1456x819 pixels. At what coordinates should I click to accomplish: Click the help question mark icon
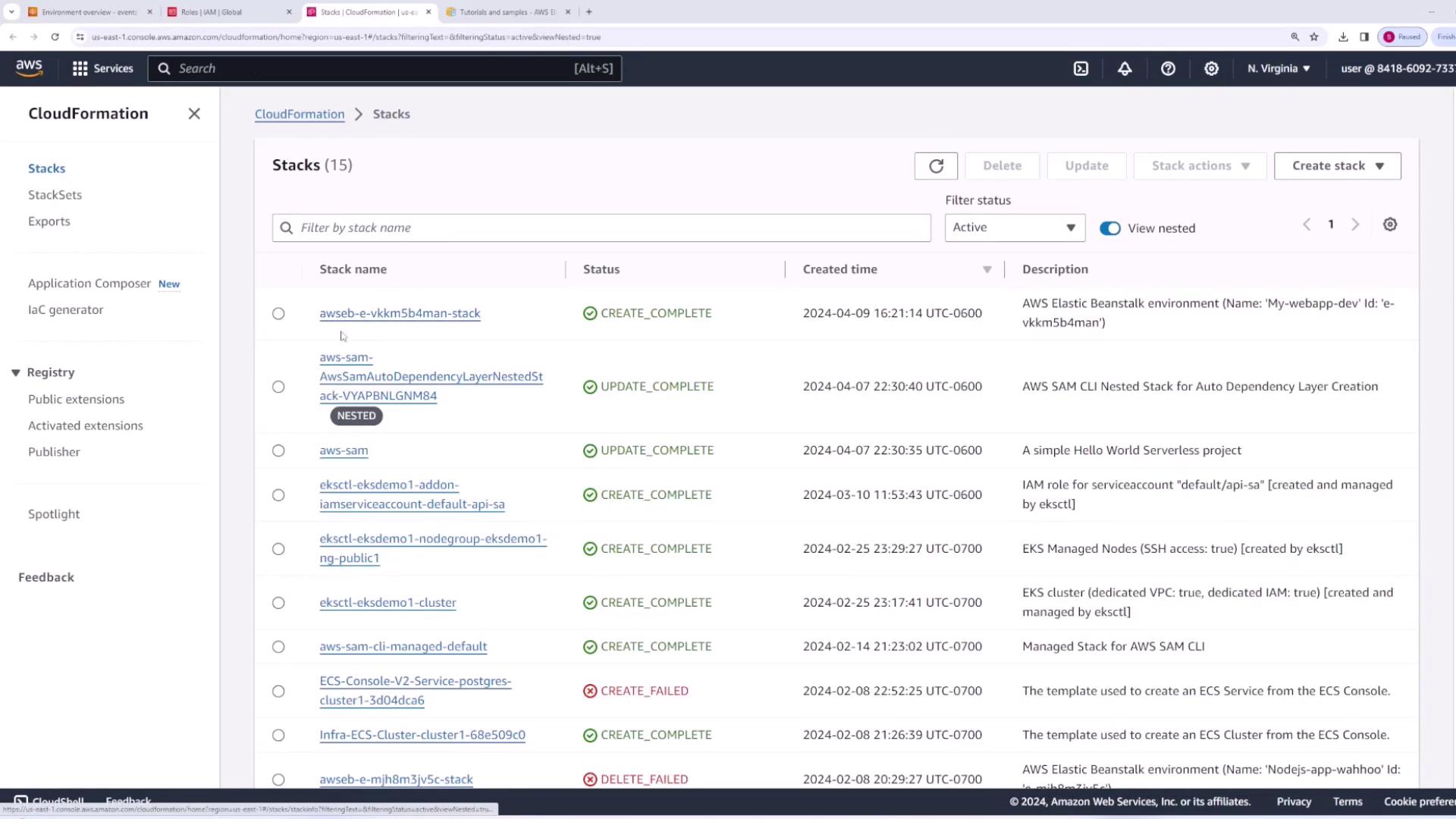click(1168, 68)
